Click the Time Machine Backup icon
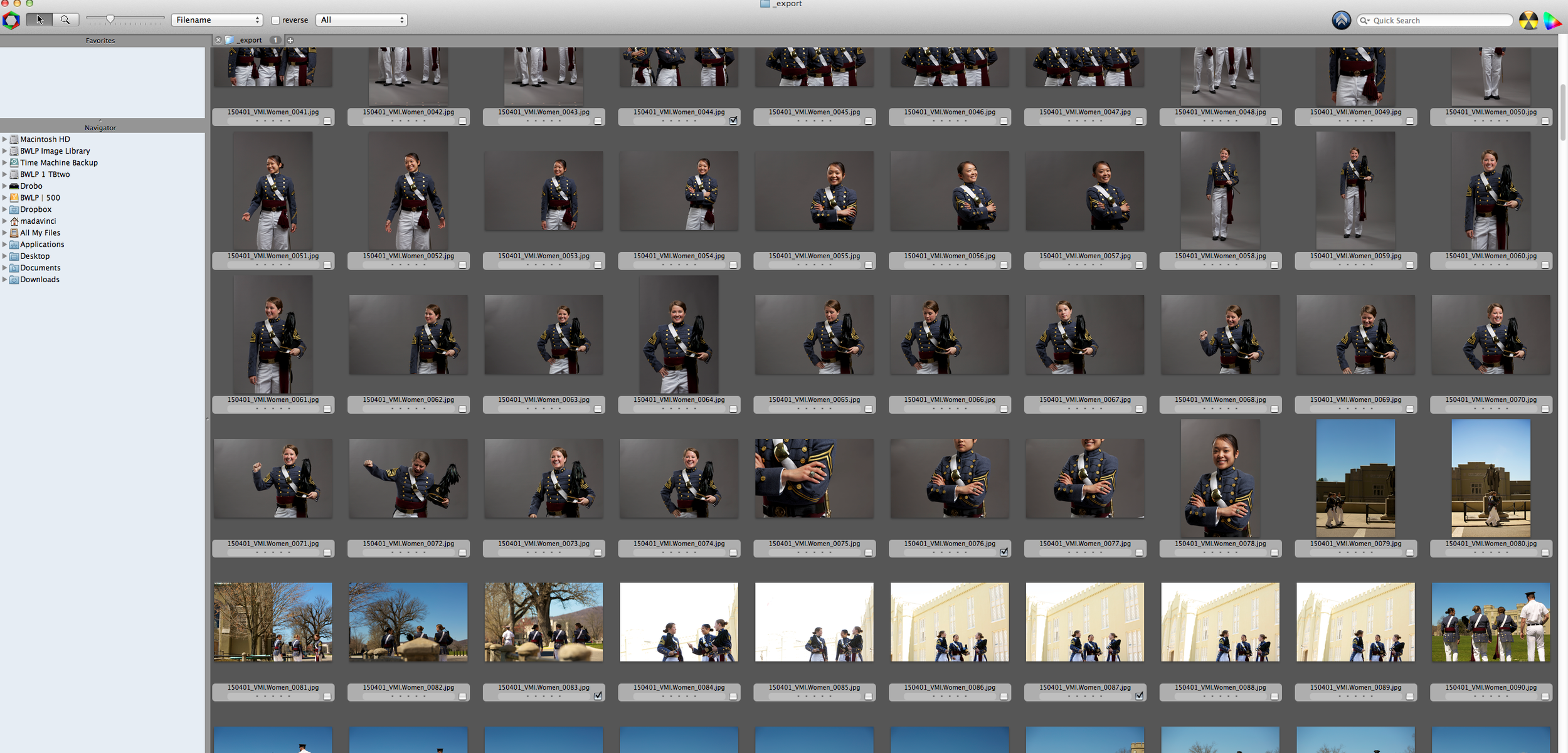Image resolution: width=1568 pixels, height=753 pixels. (x=14, y=162)
